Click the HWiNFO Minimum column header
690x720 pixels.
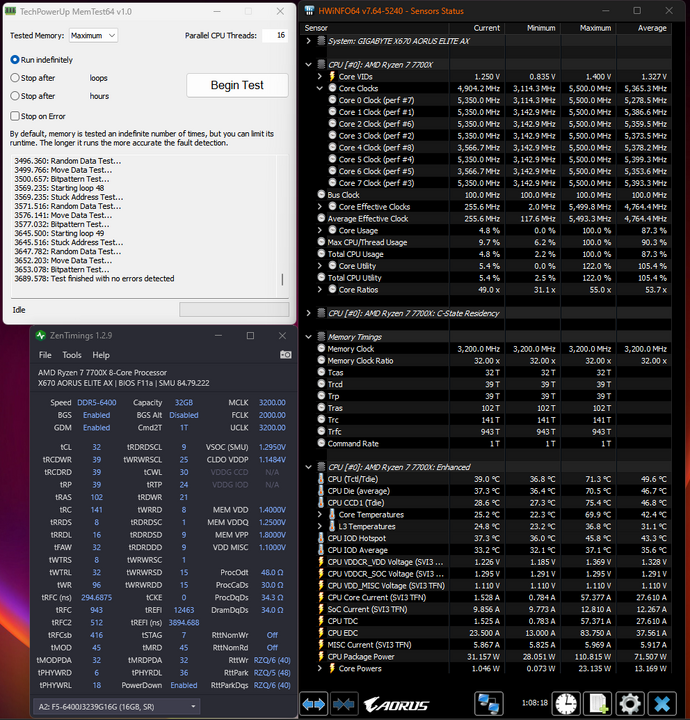[x=533, y=28]
